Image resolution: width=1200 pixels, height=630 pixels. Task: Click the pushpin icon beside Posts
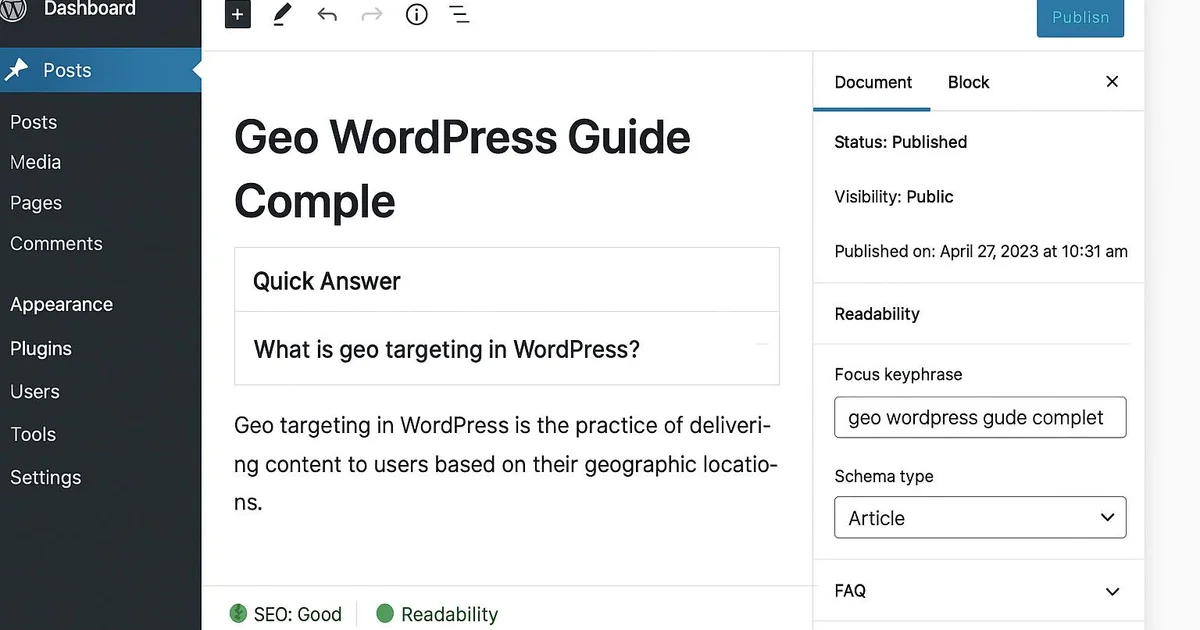click(17, 70)
